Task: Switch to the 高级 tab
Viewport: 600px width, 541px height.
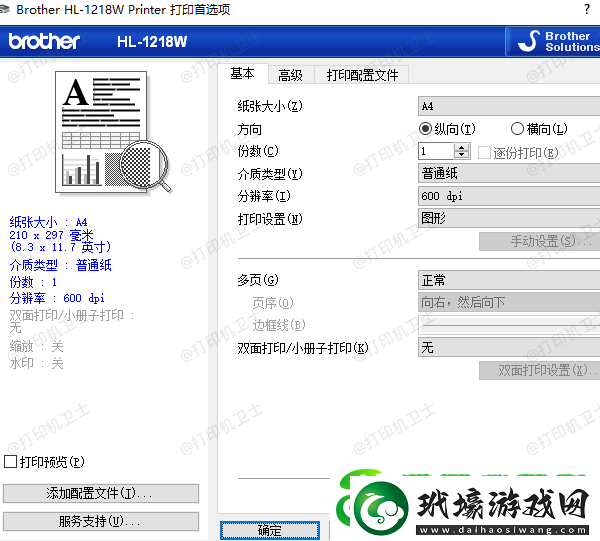Action: pos(290,75)
